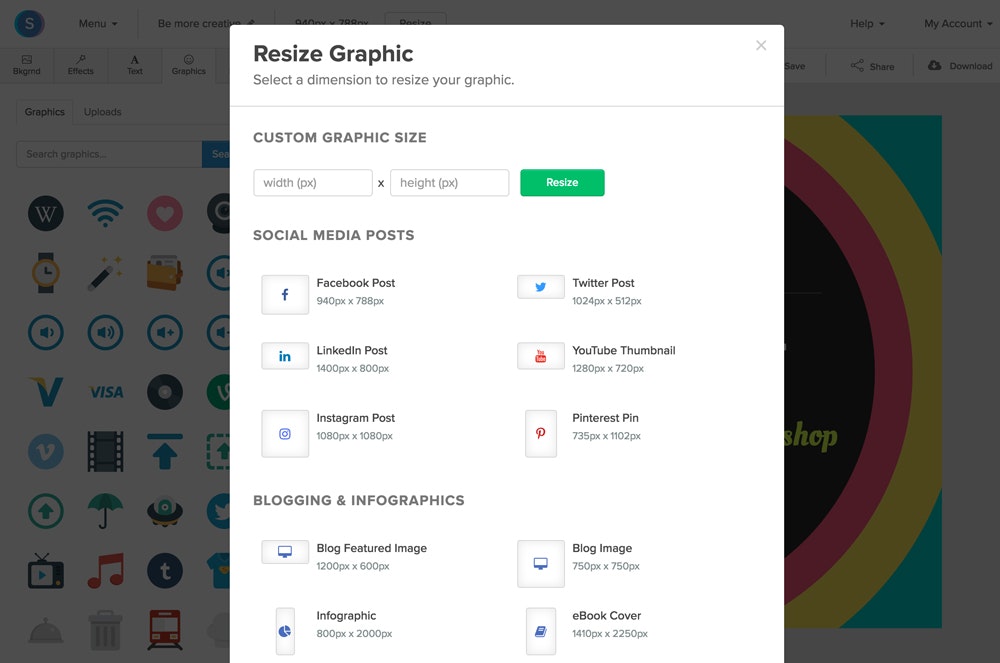Select the YouTube Thumbnail icon
Viewport: 1000px width, 663px height.
(x=541, y=356)
